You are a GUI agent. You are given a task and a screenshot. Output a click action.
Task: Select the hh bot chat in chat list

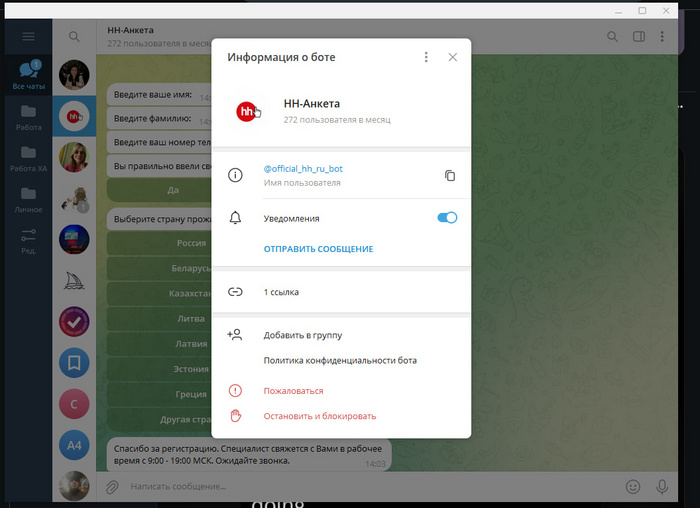(x=74, y=116)
